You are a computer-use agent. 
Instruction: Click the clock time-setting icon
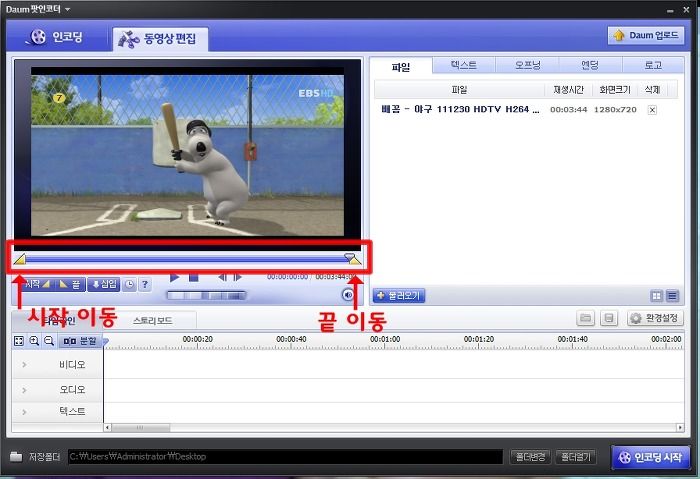click(129, 284)
